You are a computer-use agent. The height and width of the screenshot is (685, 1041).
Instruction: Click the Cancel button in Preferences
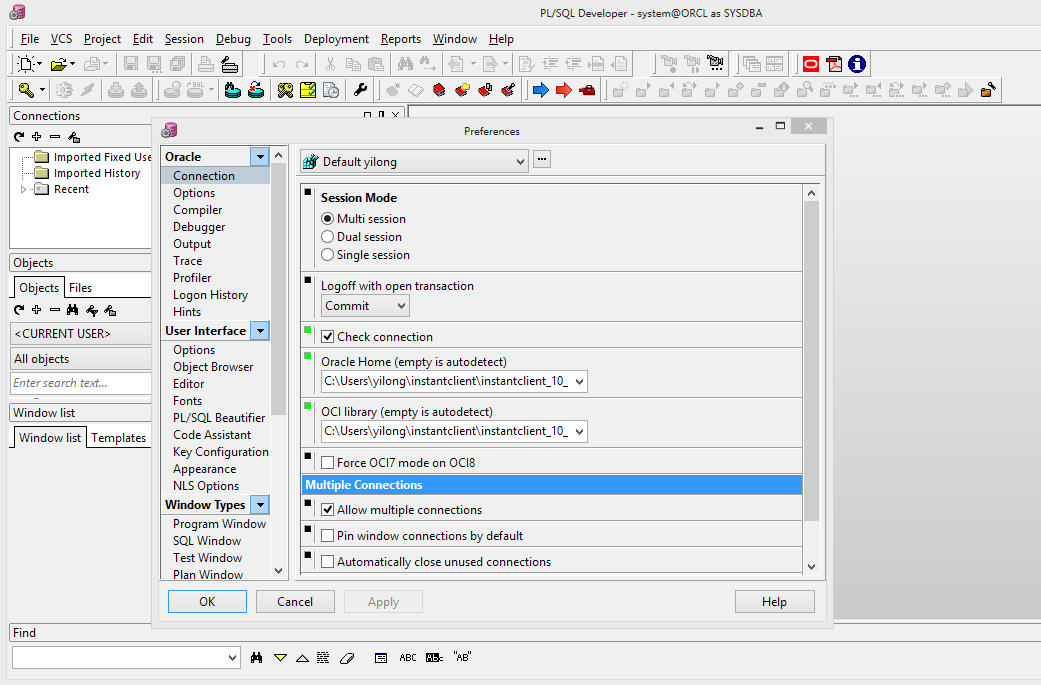pos(295,602)
